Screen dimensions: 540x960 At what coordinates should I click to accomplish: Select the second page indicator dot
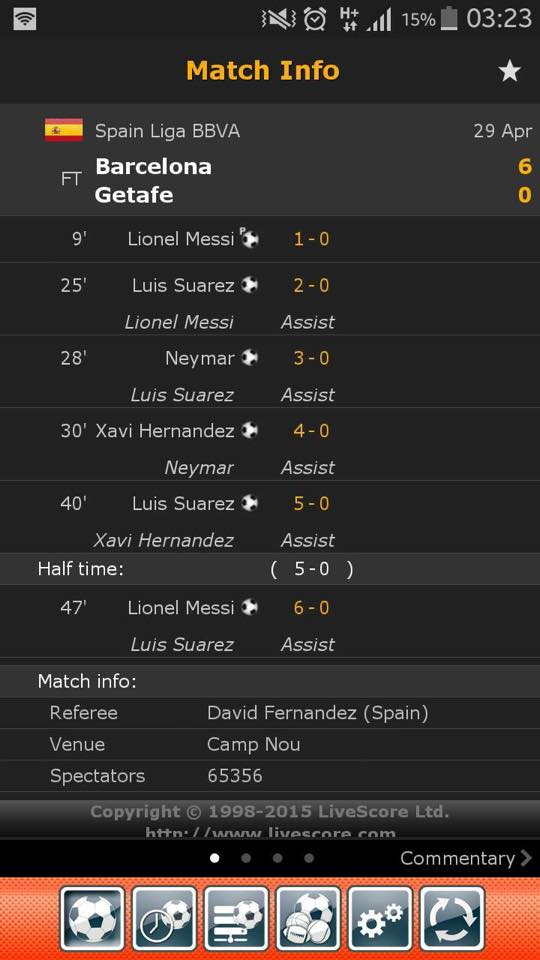coord(246,858)
